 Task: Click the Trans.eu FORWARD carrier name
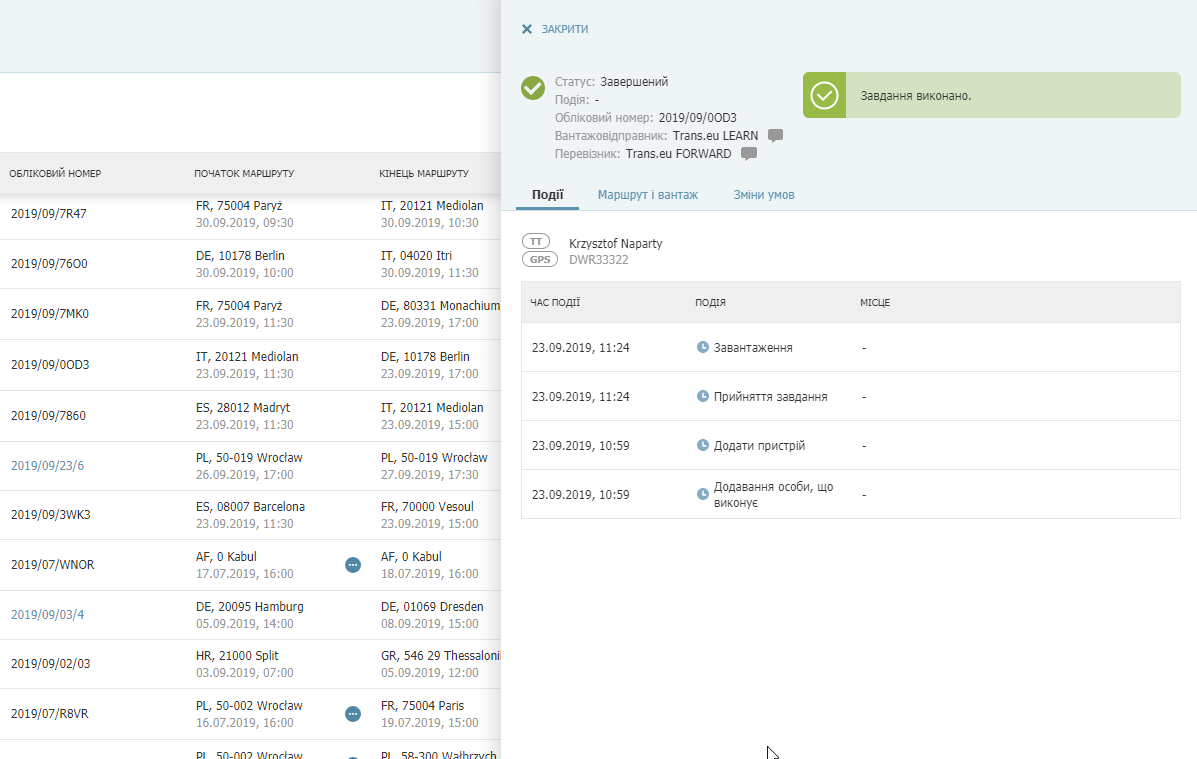(x=679, y=153)
